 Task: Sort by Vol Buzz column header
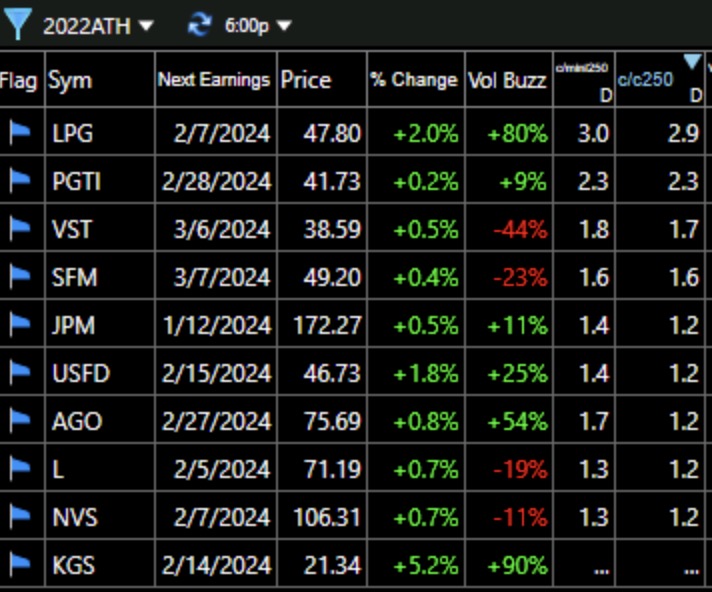pos(507,80)
